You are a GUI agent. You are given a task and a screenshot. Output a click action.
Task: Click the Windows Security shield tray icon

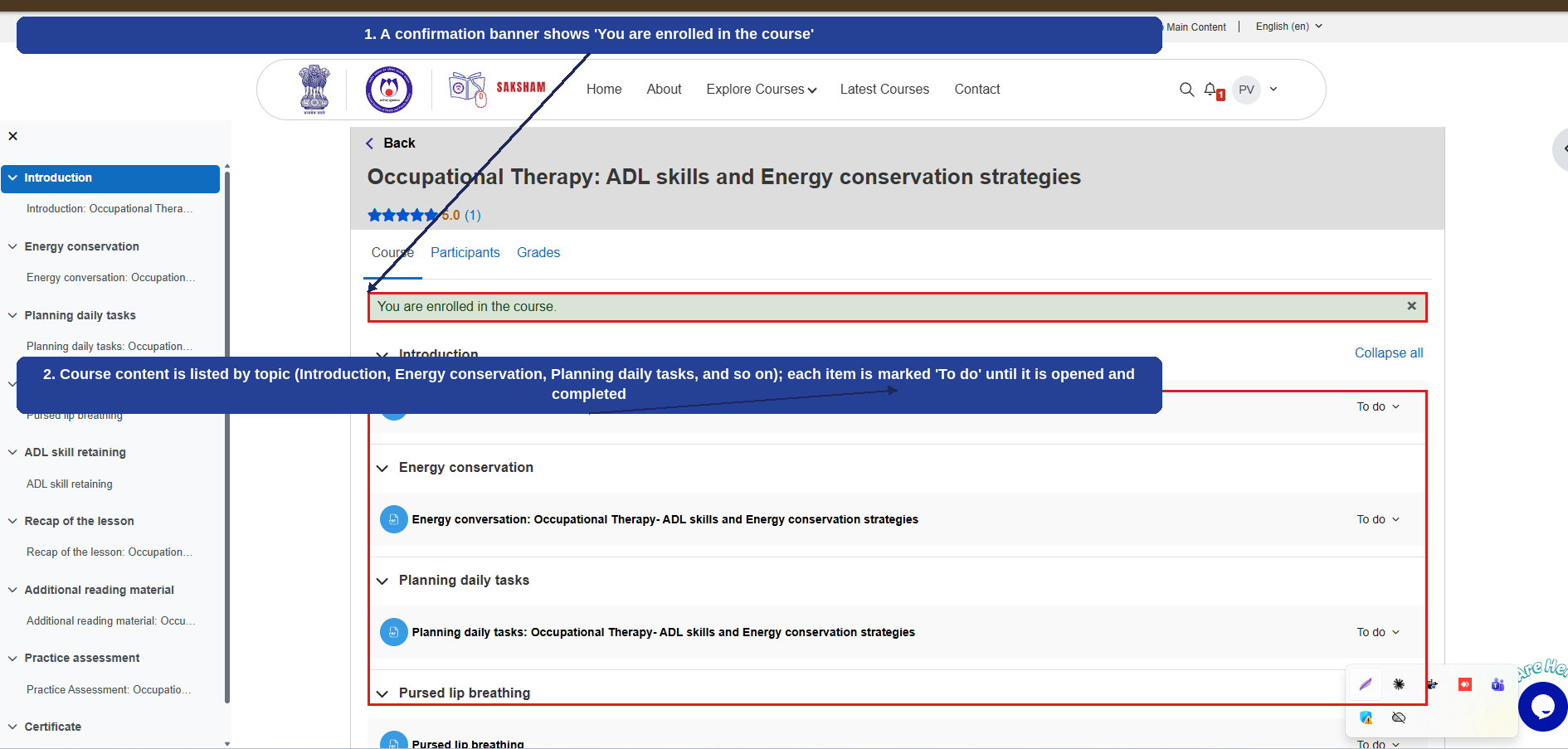(x=1366, y=717)
